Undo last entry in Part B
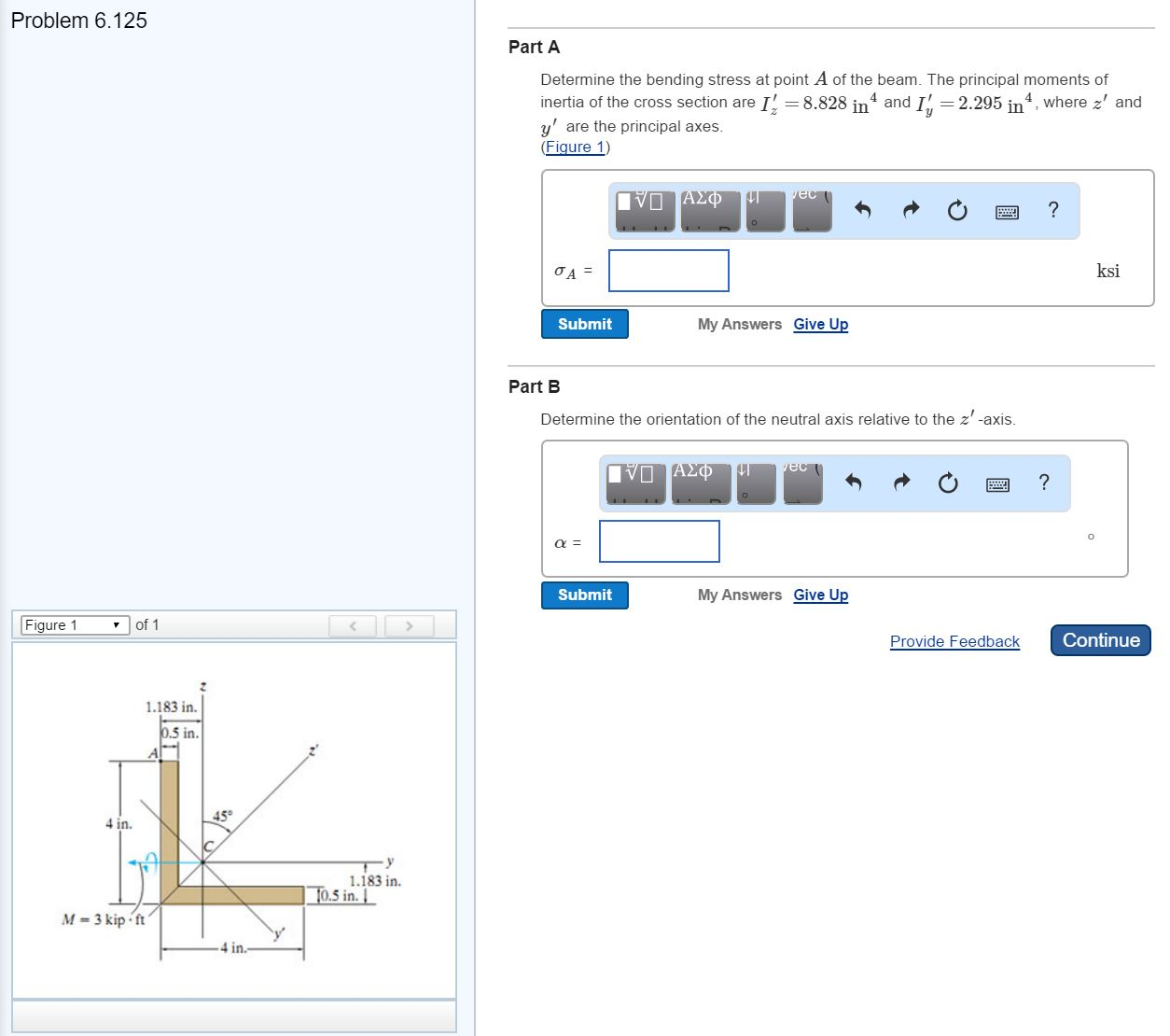 [854, 483]
